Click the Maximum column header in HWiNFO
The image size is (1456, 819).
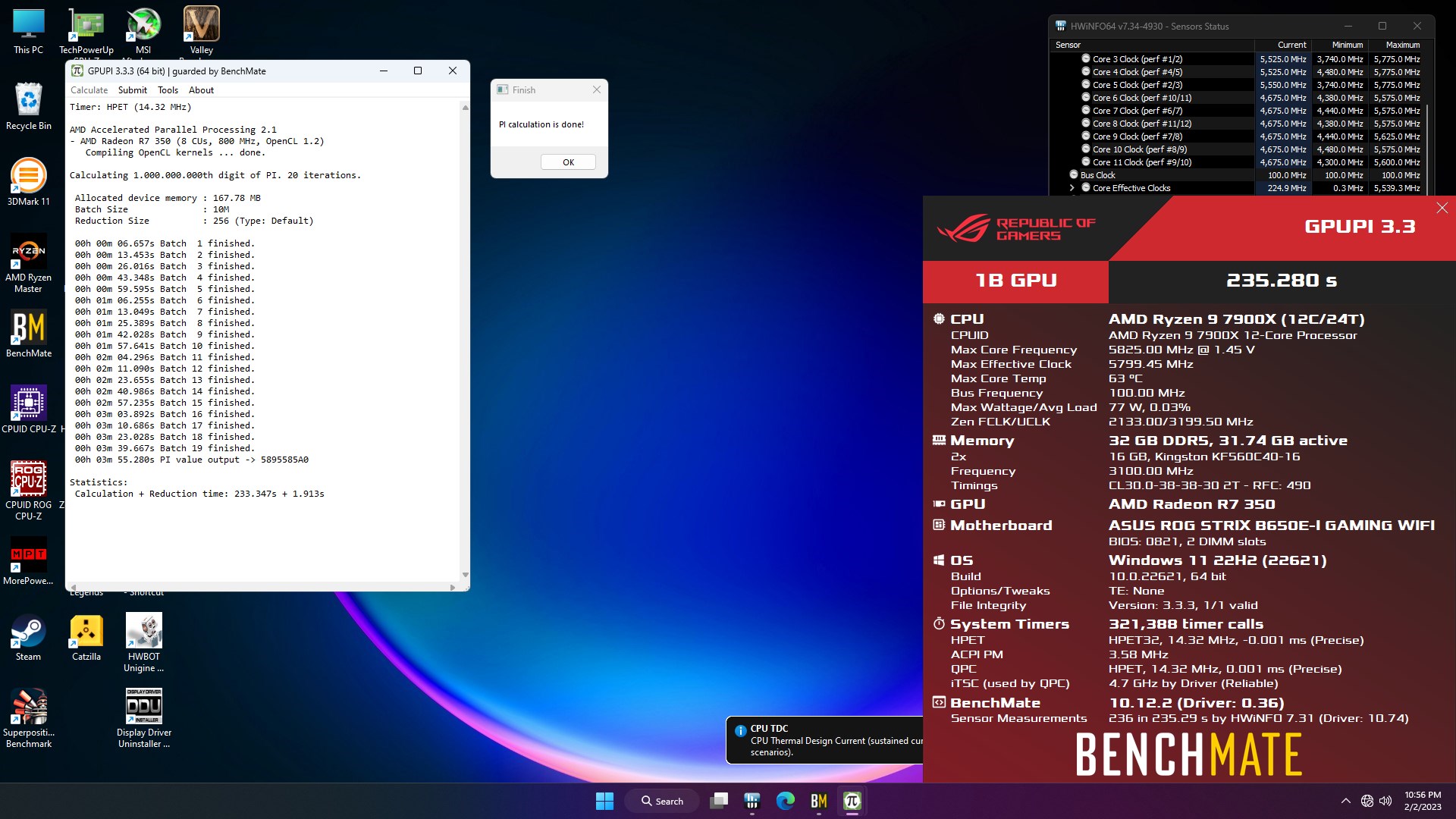point(1396,45)
